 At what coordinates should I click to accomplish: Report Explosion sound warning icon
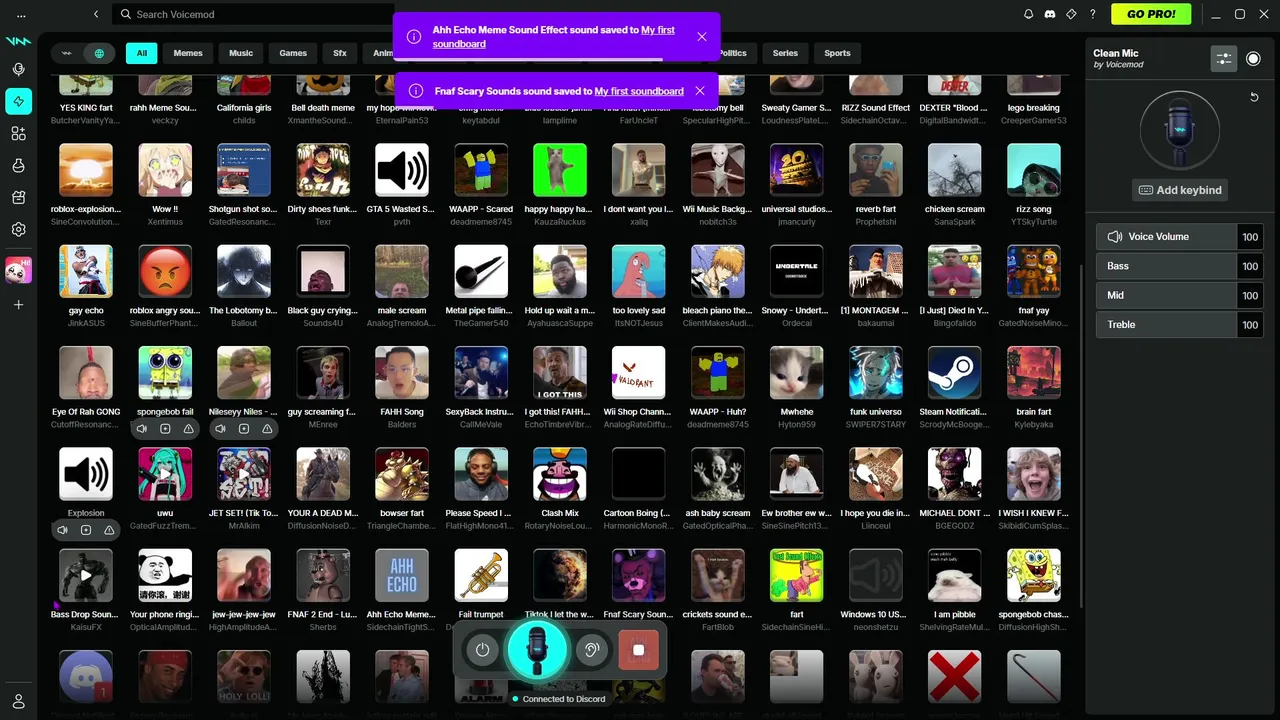click(109, 530)
